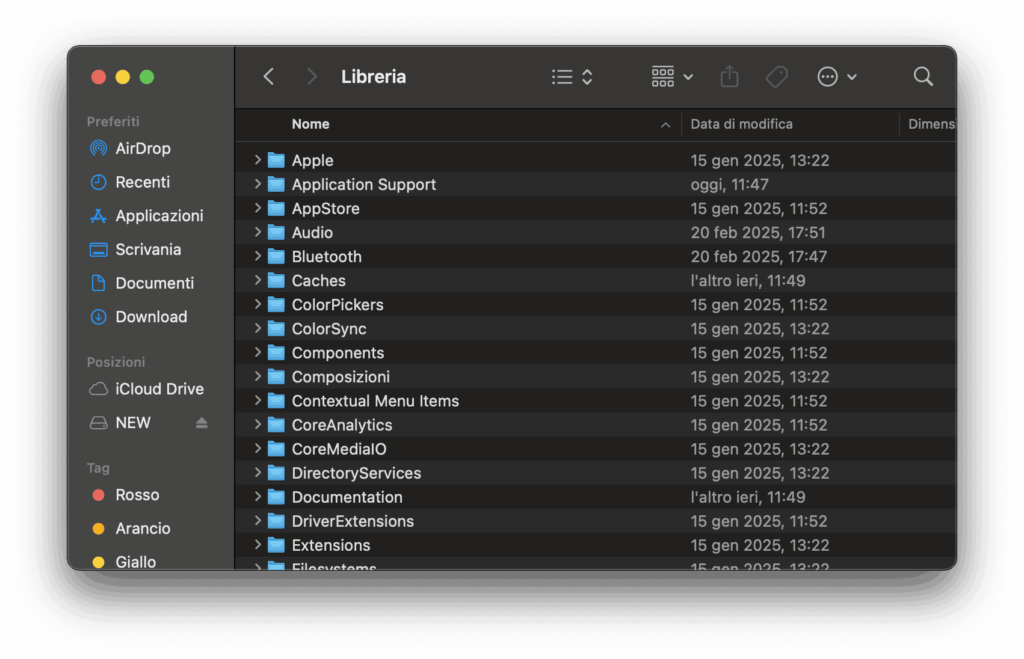1024x659 pixels.
Task: Select the Audio folder icon
Action: 276,233
